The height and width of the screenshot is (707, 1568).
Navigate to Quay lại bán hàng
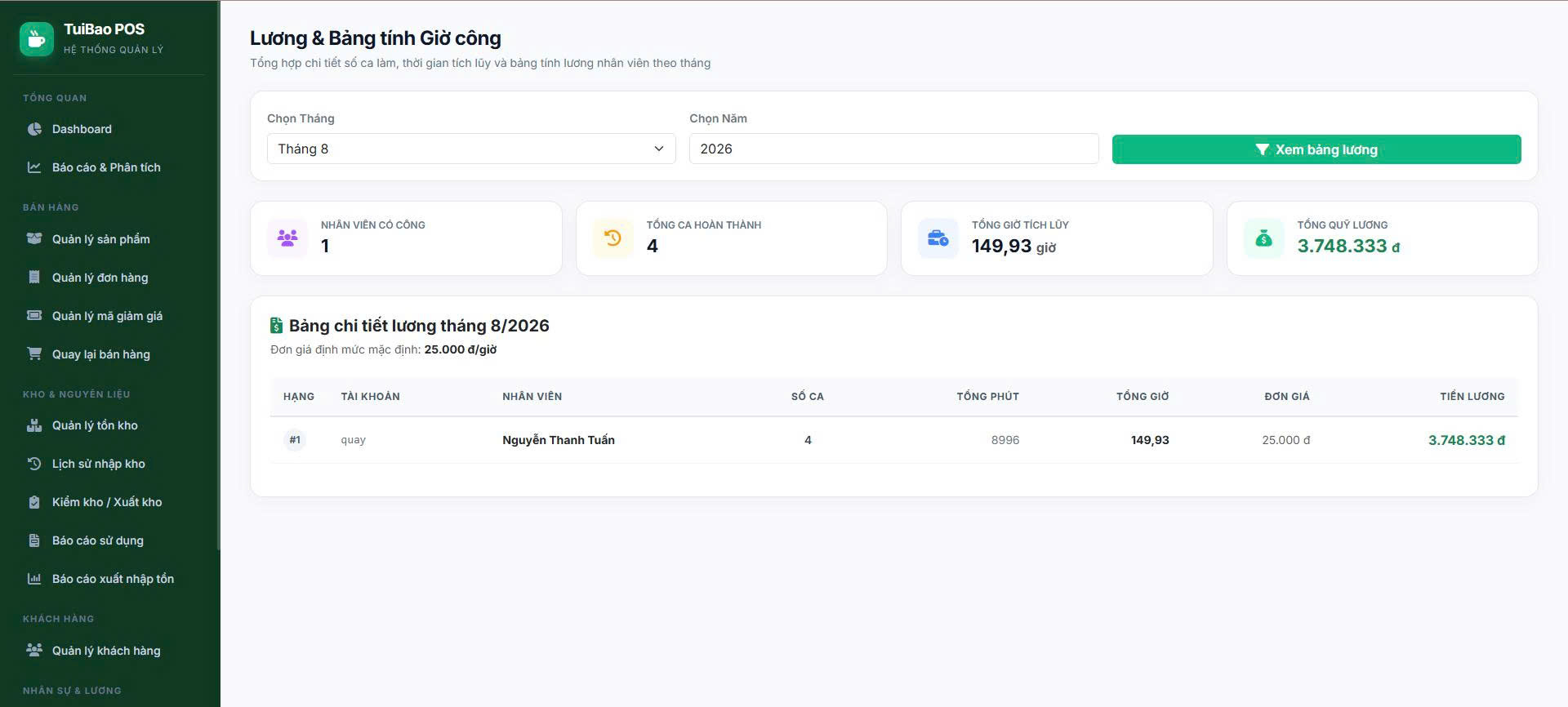109,354
